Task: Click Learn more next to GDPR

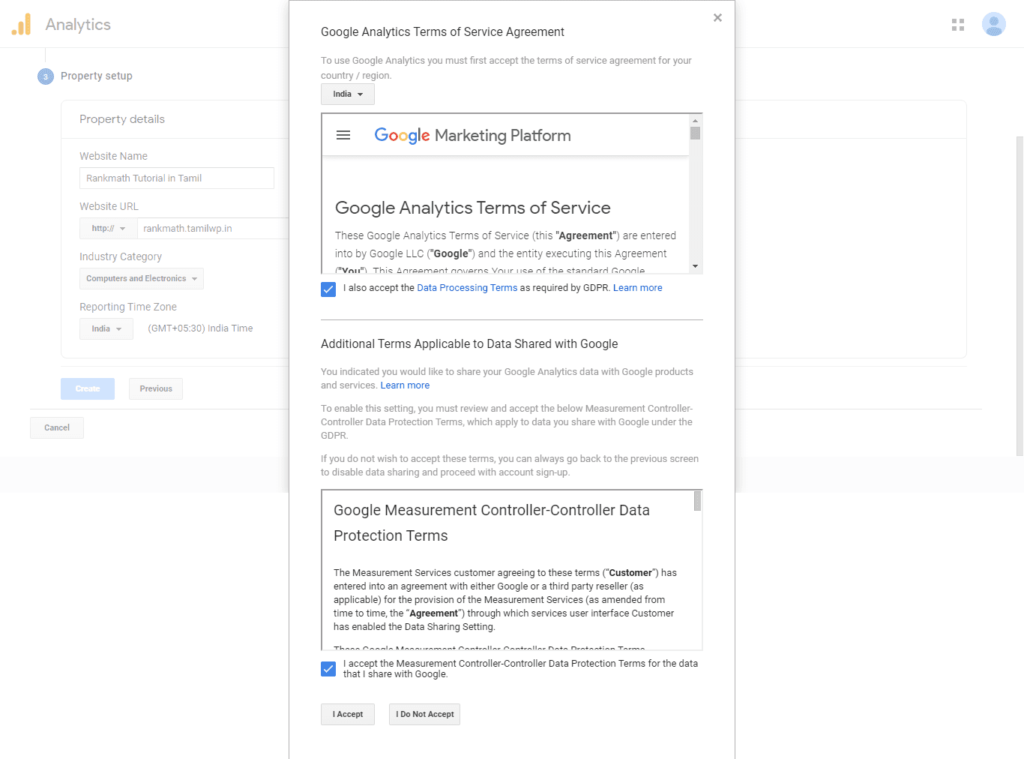Action: pos(637,287)
